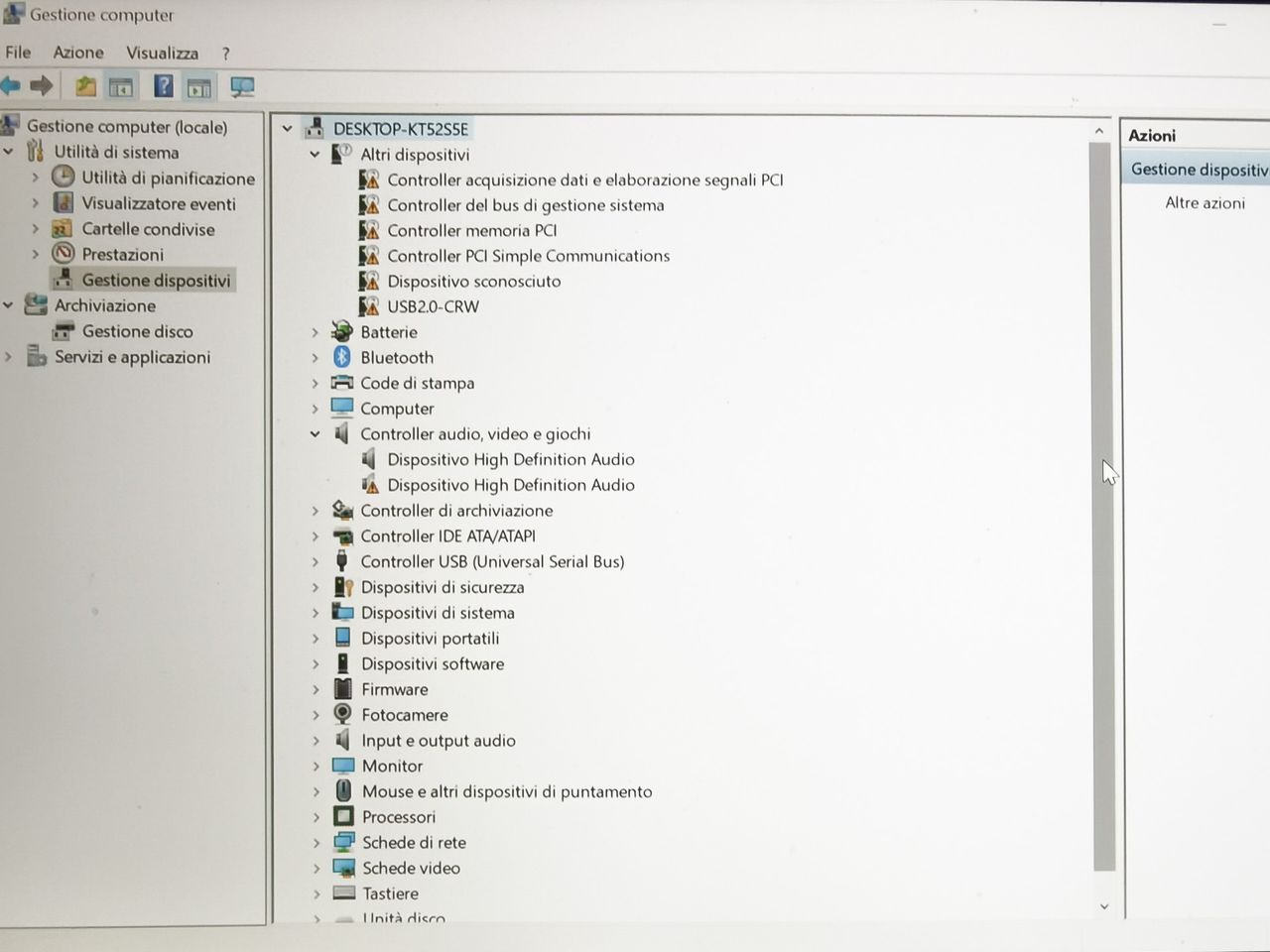Click the up-one-level folder toolbar icon
This screenshot has width=1270, height=952.
pyautogui.click(x=86, y=87)
